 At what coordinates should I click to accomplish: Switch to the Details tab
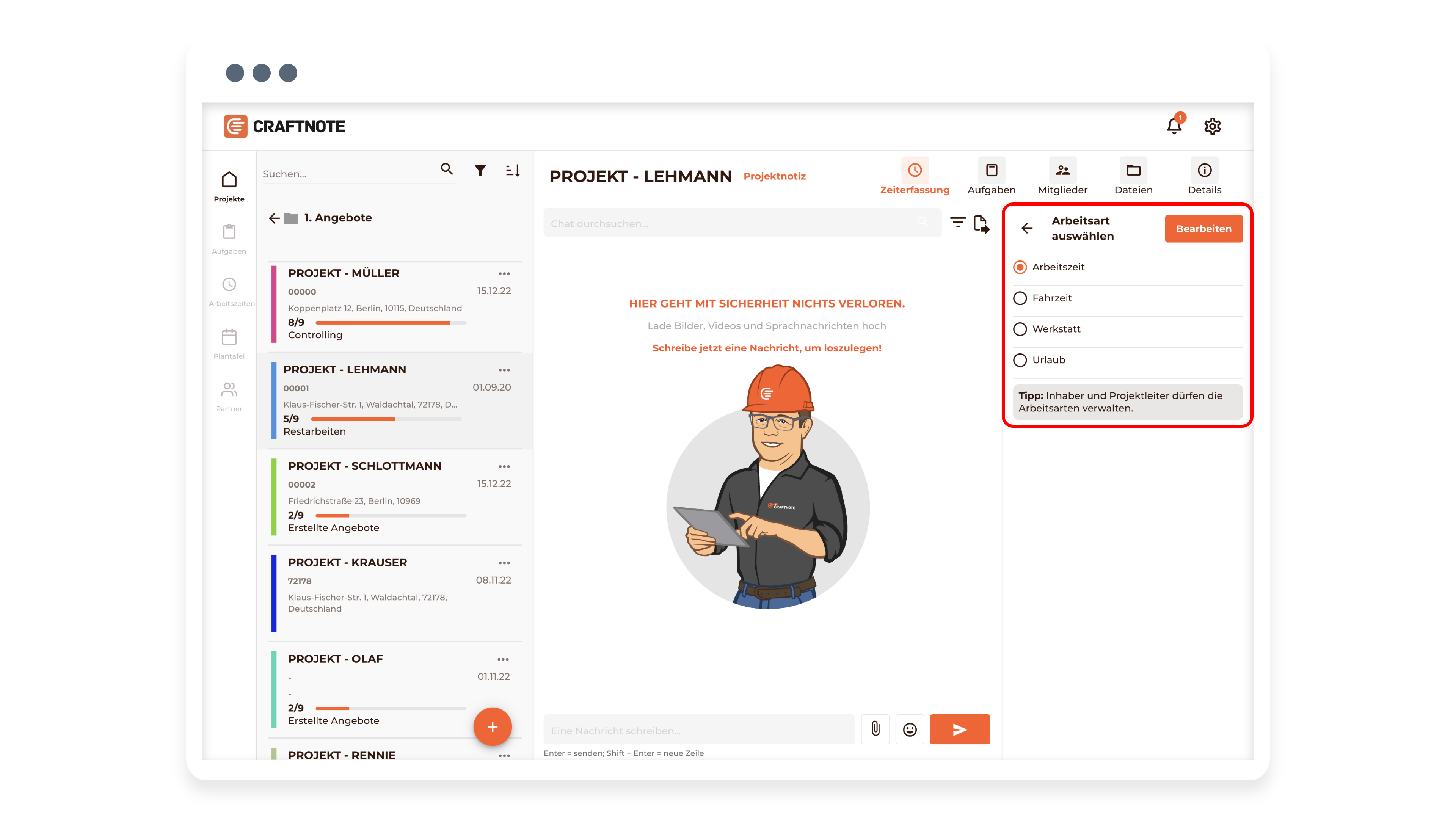coord(1205,177)
